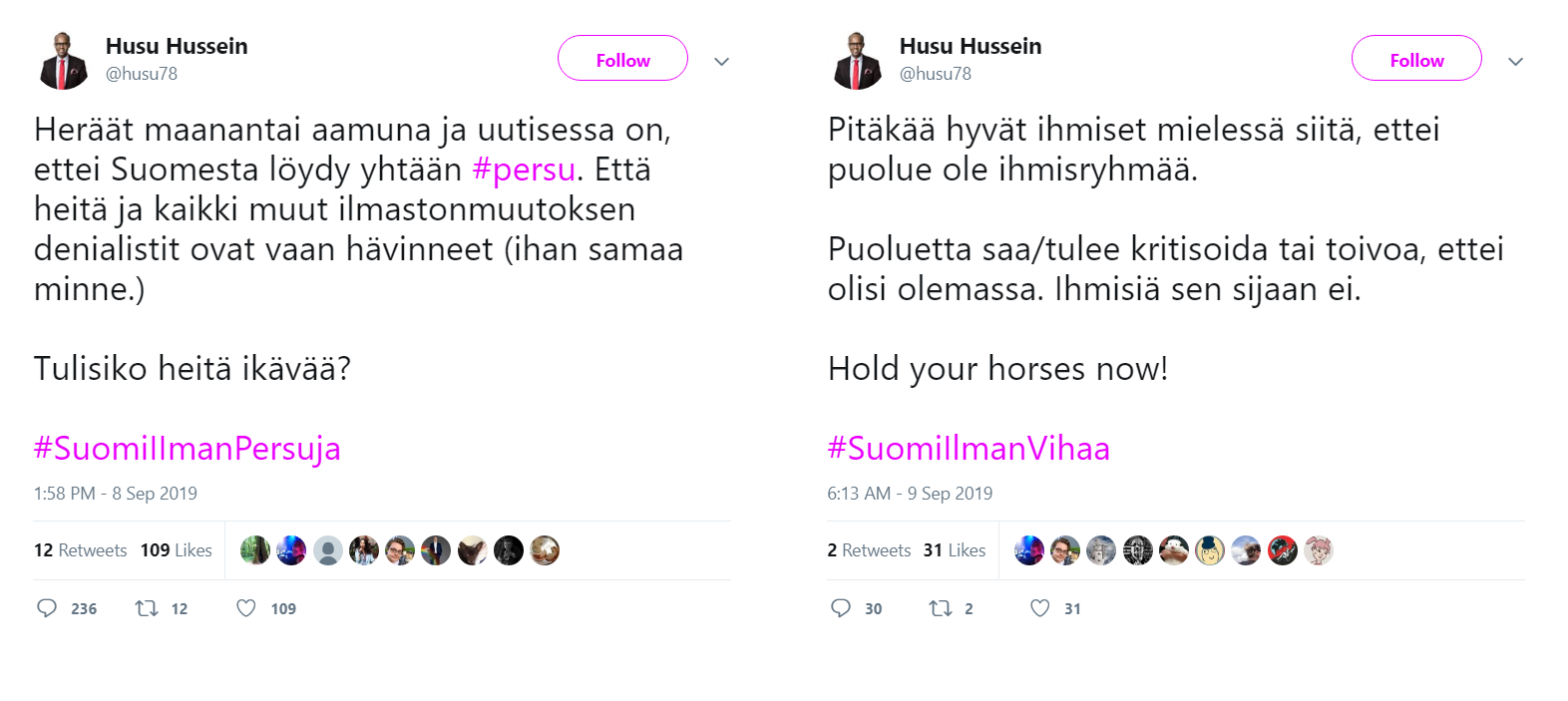
Task: Click first liker avatar under left tweet
Action: (x=255, y=550)
